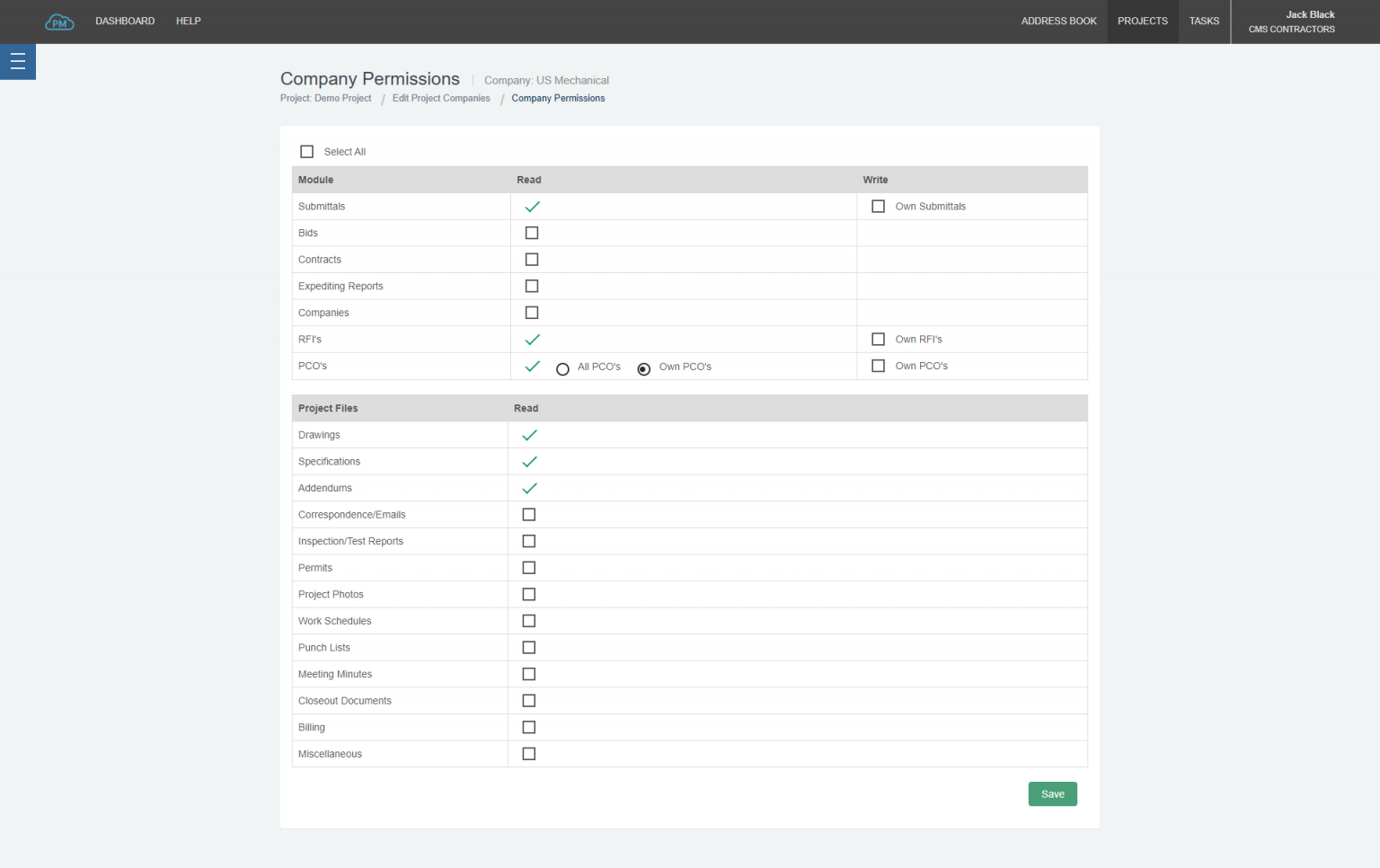This screenshot has width=1380, height=868.
Task: Select the All PCO's radio button
Action: [562, 368]
